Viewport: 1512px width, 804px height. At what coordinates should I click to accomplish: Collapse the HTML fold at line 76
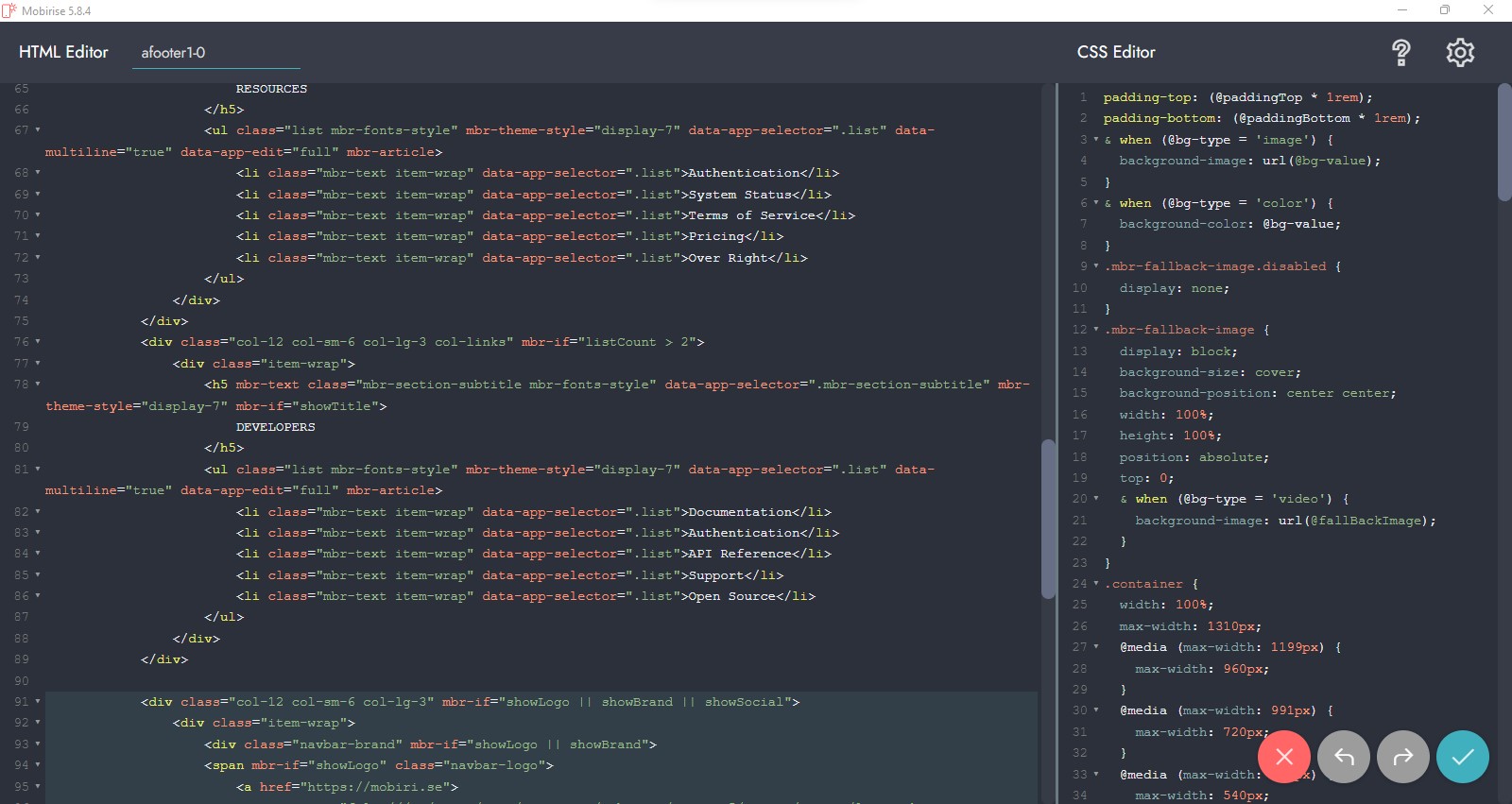click(x=38, y=342)
